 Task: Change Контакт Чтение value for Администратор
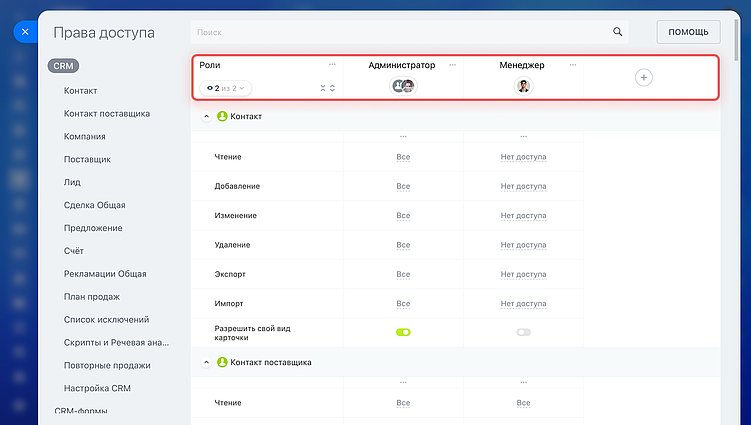click(x=403, y=157)
